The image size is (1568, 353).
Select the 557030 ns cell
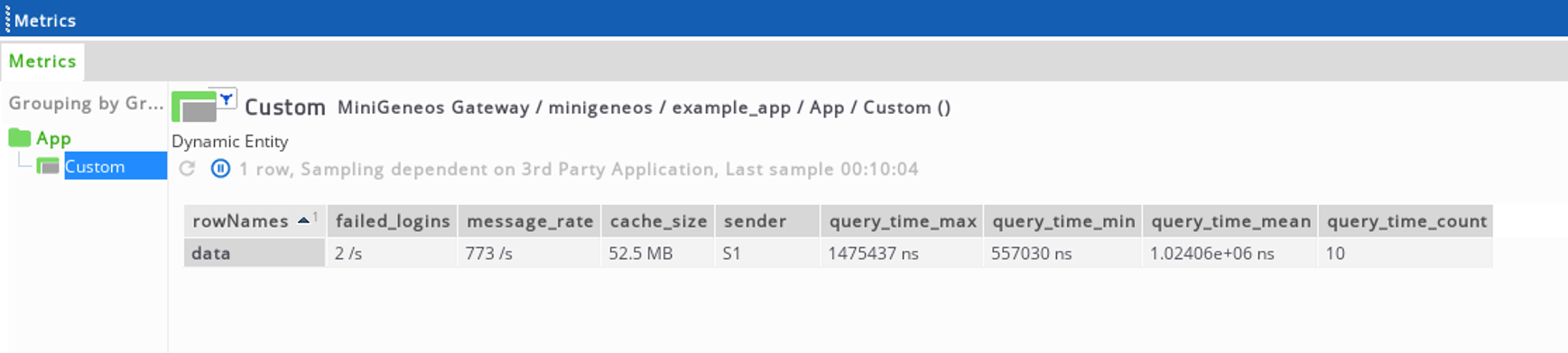(x=1063, y=253)
